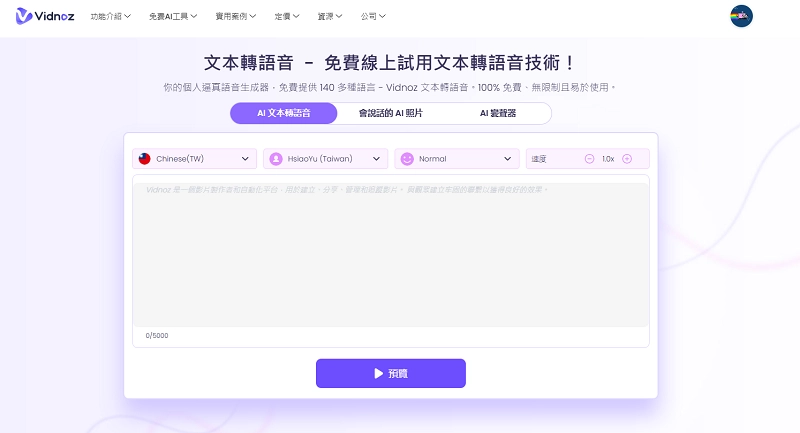Open the 功能介紹 menu
Viewport: 800px width, 433px height.
point(111,16)
